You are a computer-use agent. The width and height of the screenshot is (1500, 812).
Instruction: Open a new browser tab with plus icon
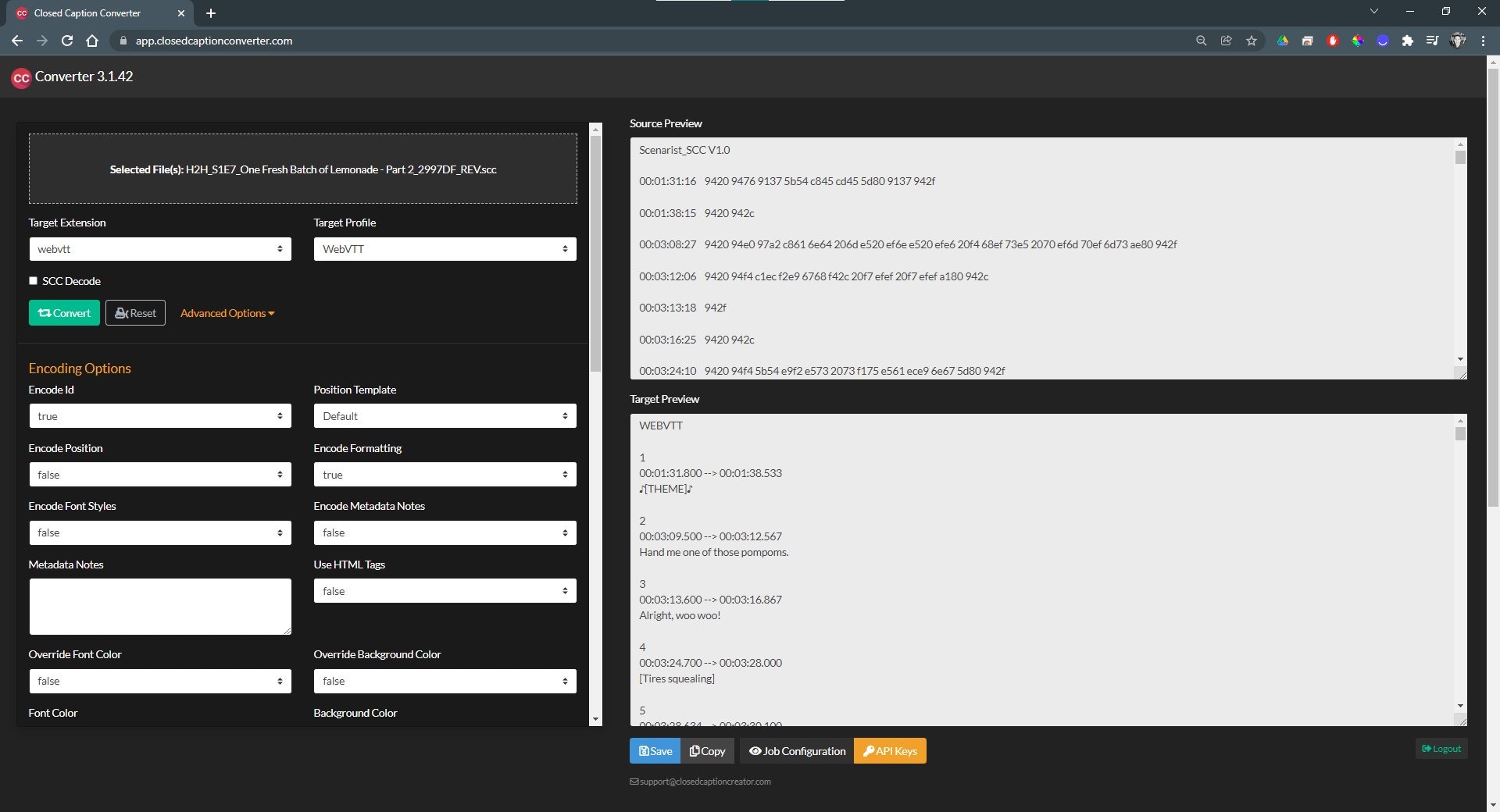pos(211,13)
